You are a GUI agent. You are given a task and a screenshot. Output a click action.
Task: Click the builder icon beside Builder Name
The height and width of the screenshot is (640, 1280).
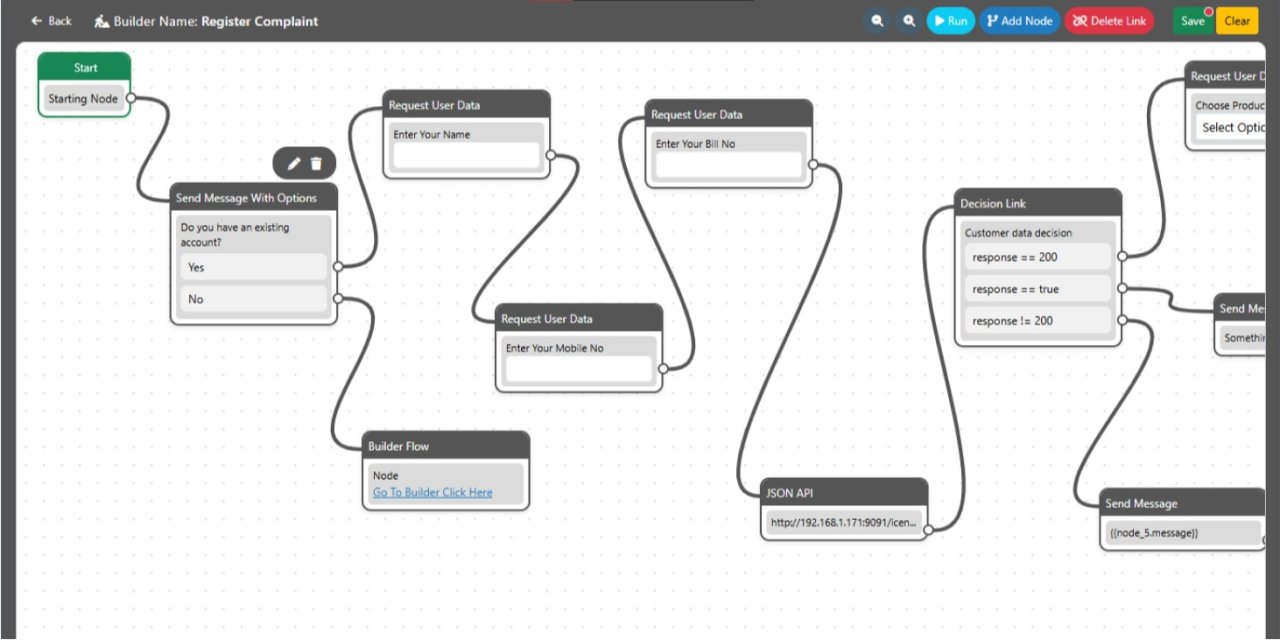tap(102, 21)
